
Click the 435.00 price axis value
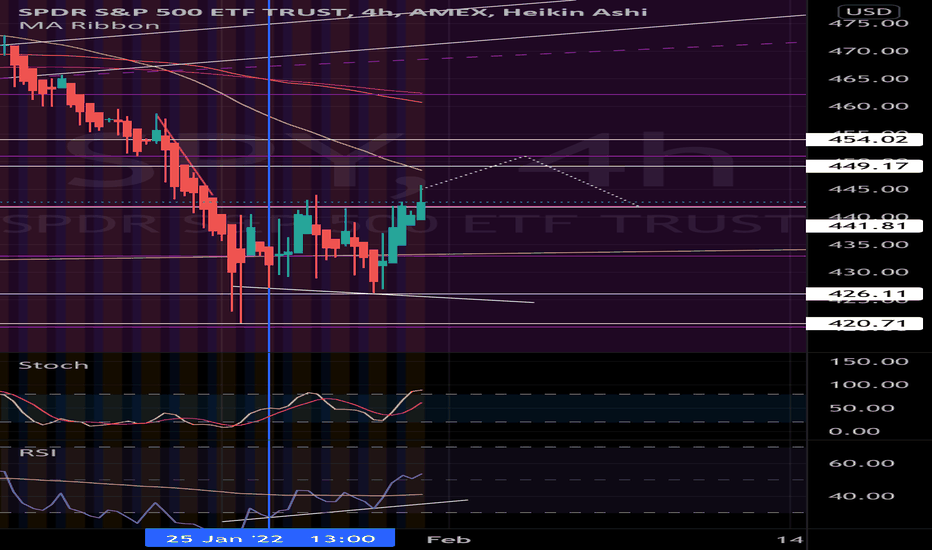[868, 245]
